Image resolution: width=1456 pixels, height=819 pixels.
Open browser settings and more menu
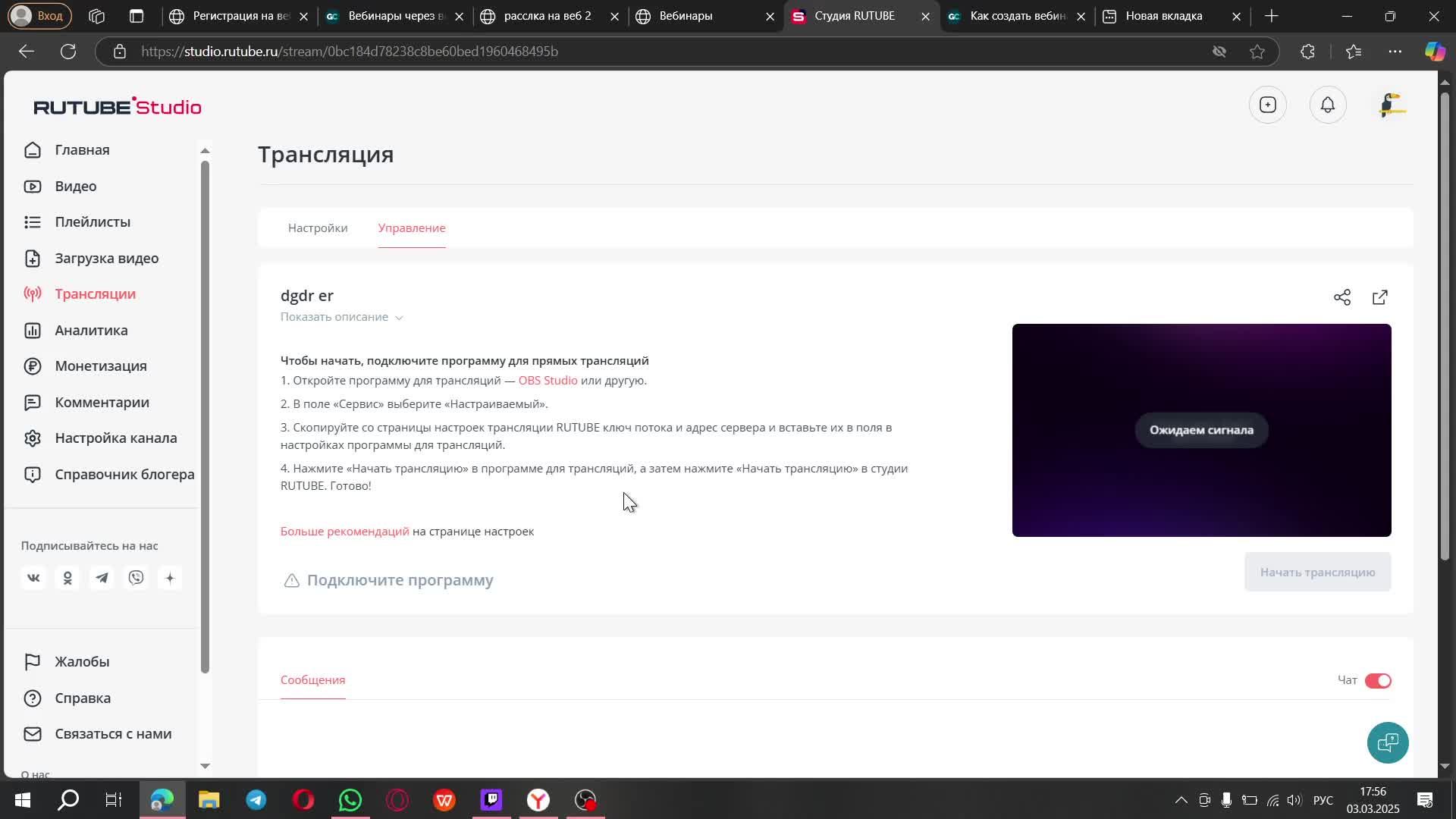pos(1395,52)
